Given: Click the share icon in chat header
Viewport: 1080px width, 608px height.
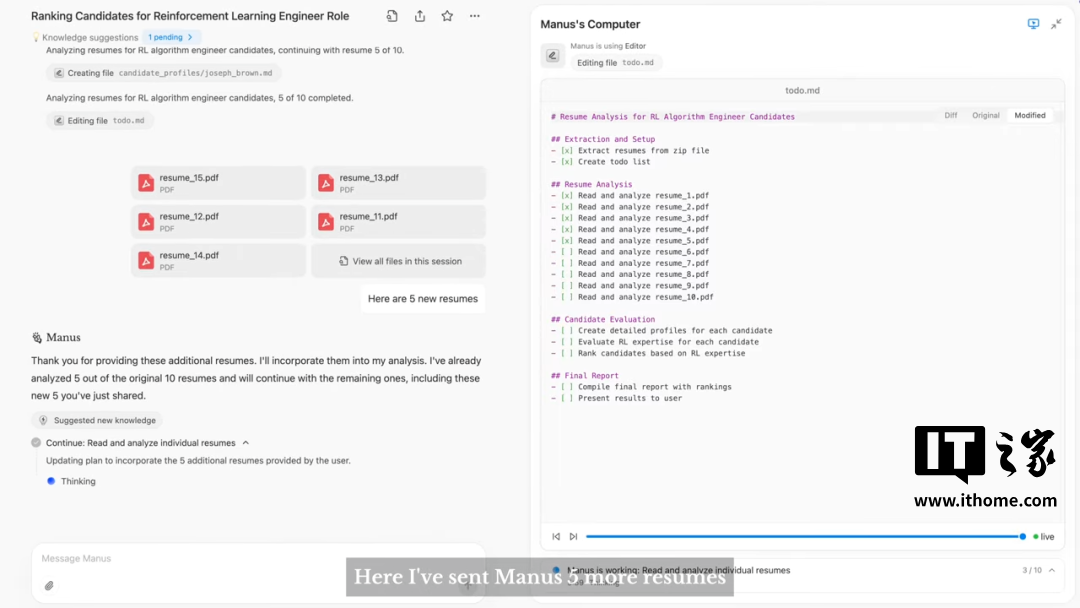Looking at the screenshot, I should coord(420,16).
